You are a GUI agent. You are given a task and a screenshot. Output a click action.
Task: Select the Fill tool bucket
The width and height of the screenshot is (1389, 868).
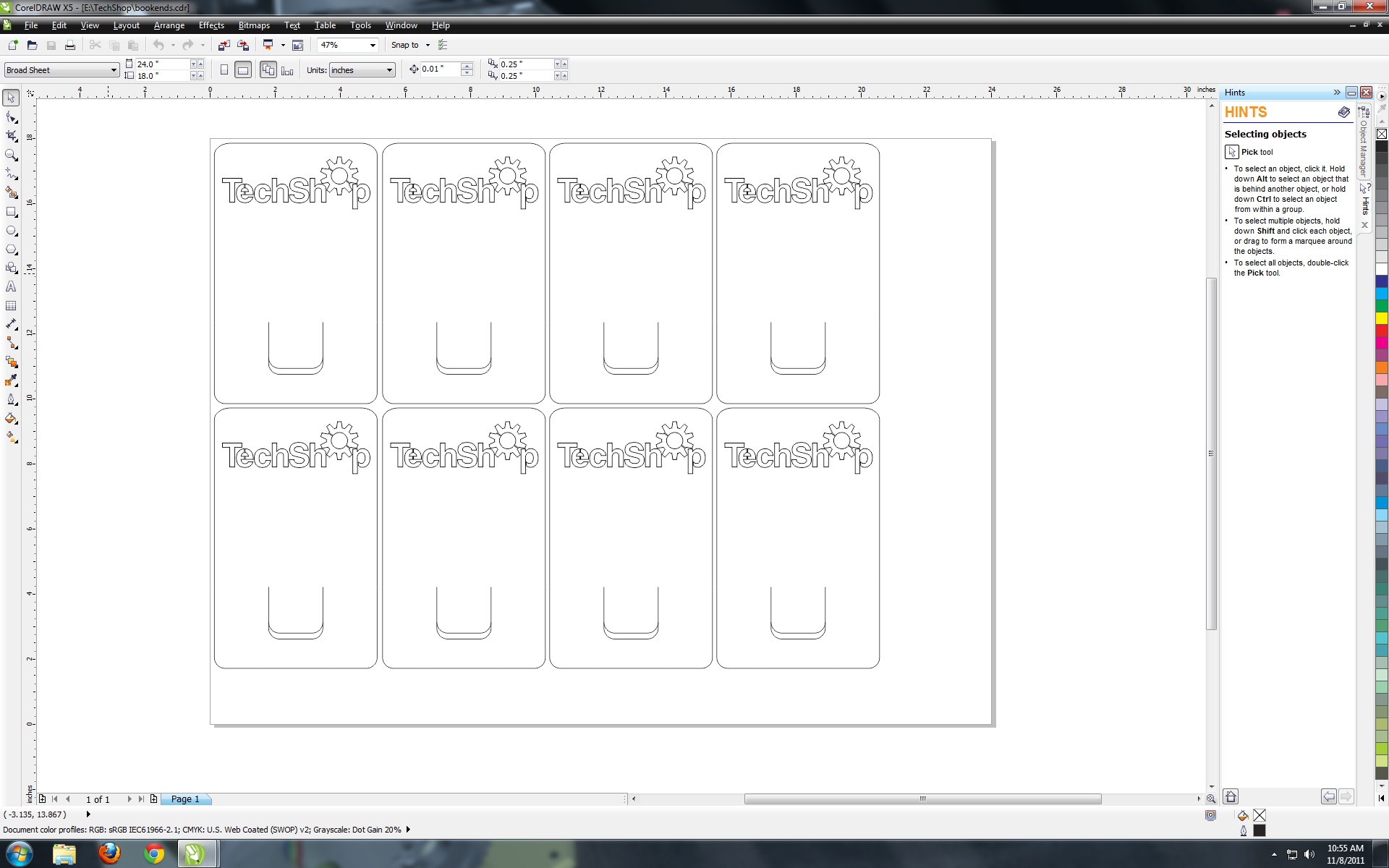tap(11, 419)
